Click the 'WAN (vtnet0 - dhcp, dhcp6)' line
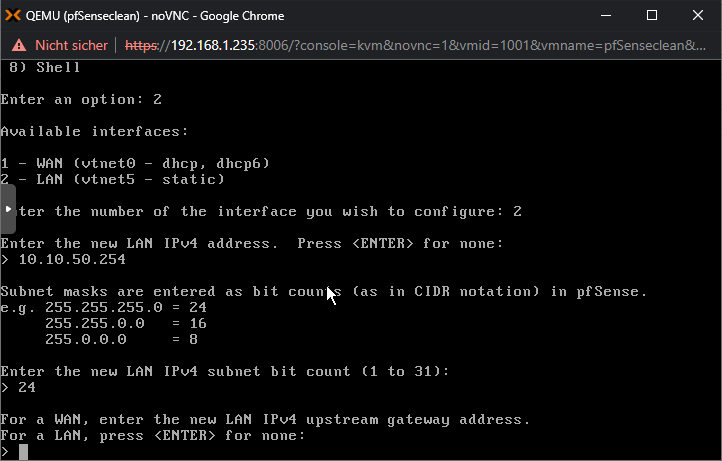This screenshot has width=722, height=461. (x=135, y=163)
